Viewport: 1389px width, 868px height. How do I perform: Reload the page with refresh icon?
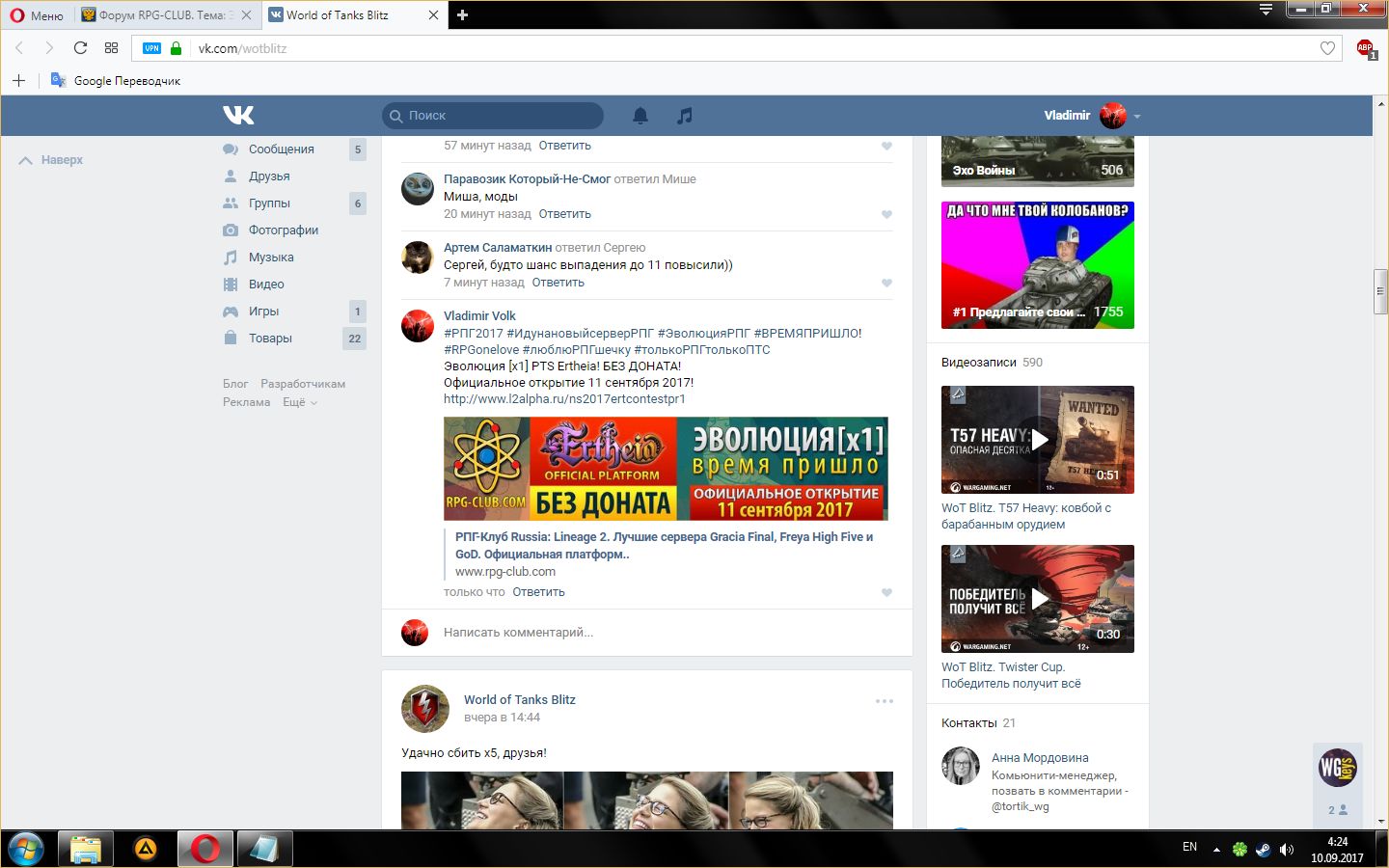tap(80, 48)
